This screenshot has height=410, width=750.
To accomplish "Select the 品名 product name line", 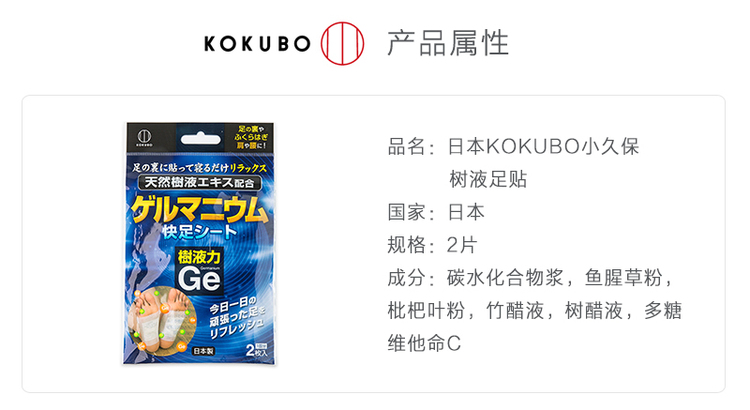I will click(513, 146).
